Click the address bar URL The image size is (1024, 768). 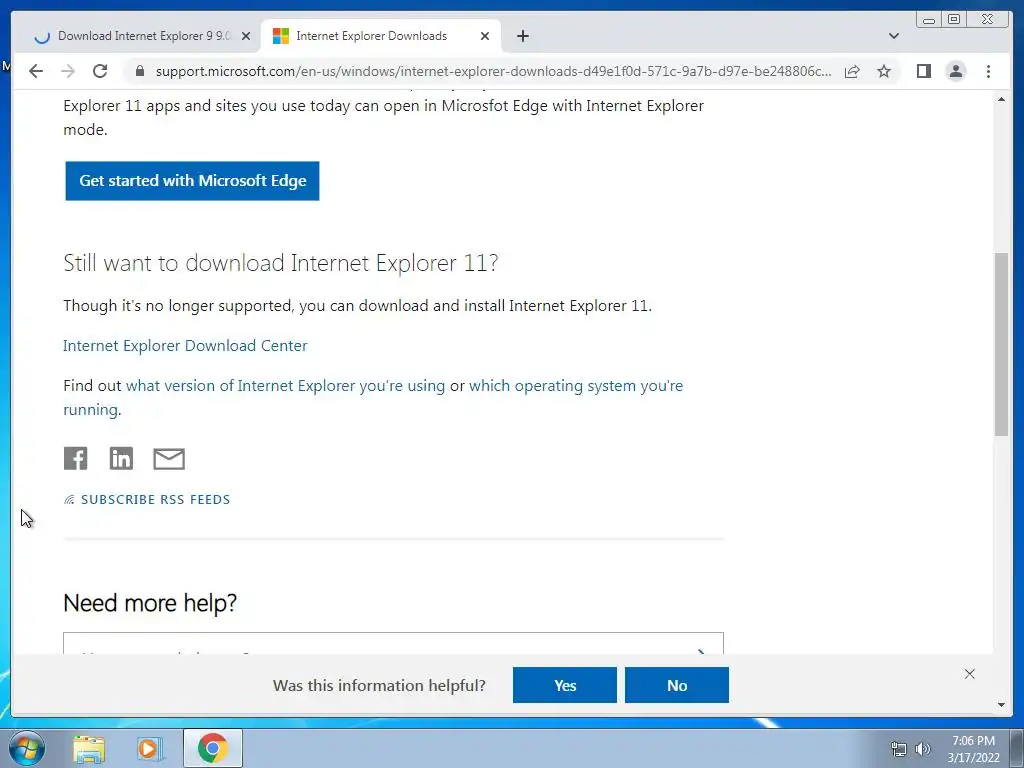493,71
